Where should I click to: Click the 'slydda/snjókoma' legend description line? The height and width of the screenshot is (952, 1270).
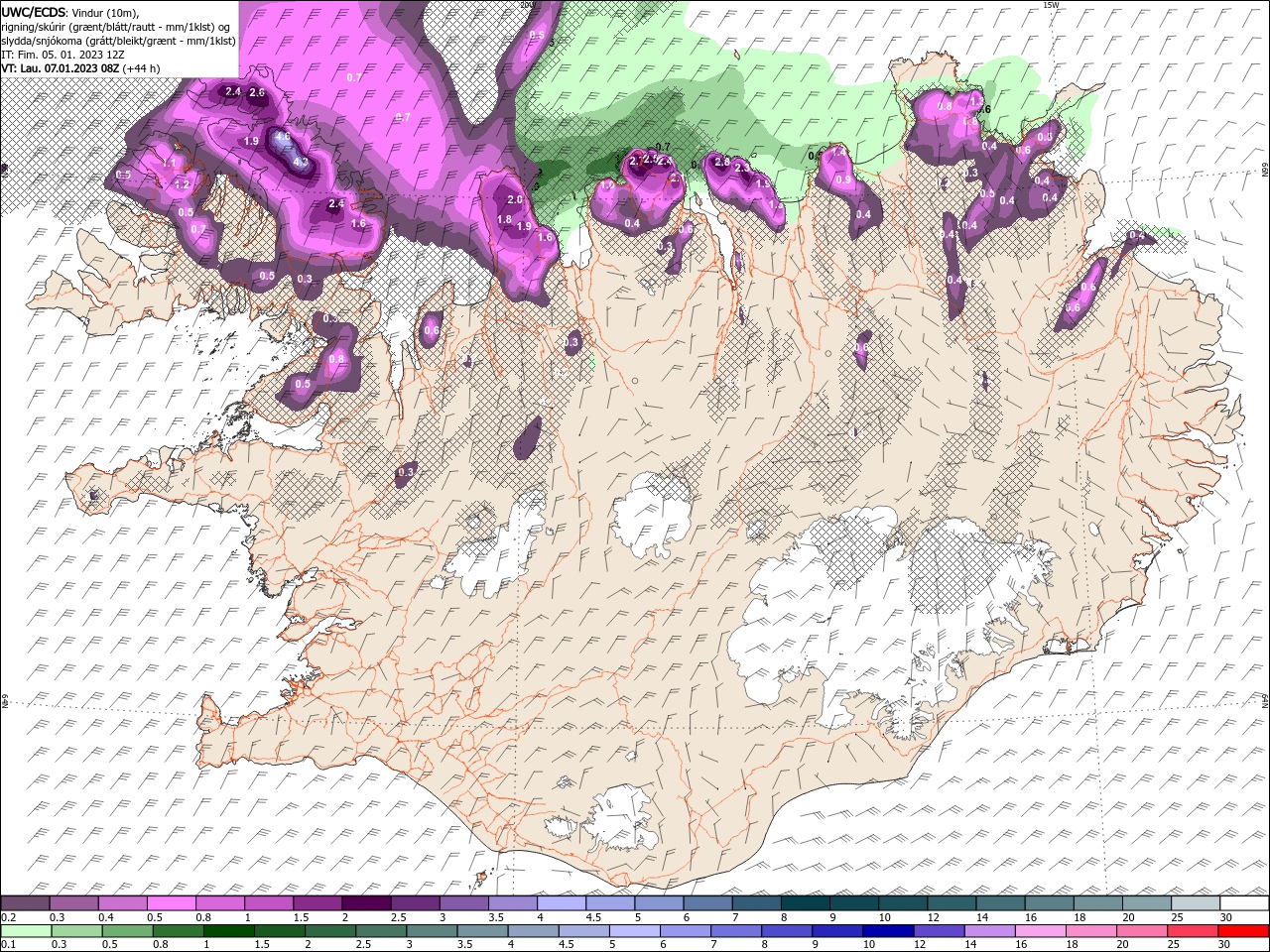pyautogui.click(x=118, y=41)
